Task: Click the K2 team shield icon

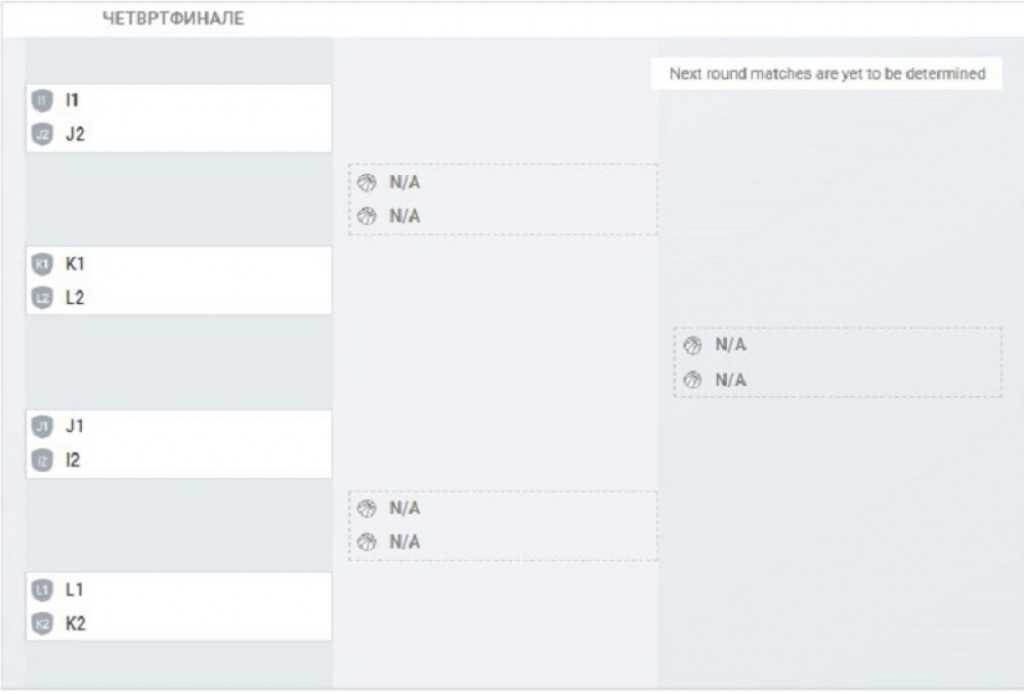Action: tap(41, 624)
